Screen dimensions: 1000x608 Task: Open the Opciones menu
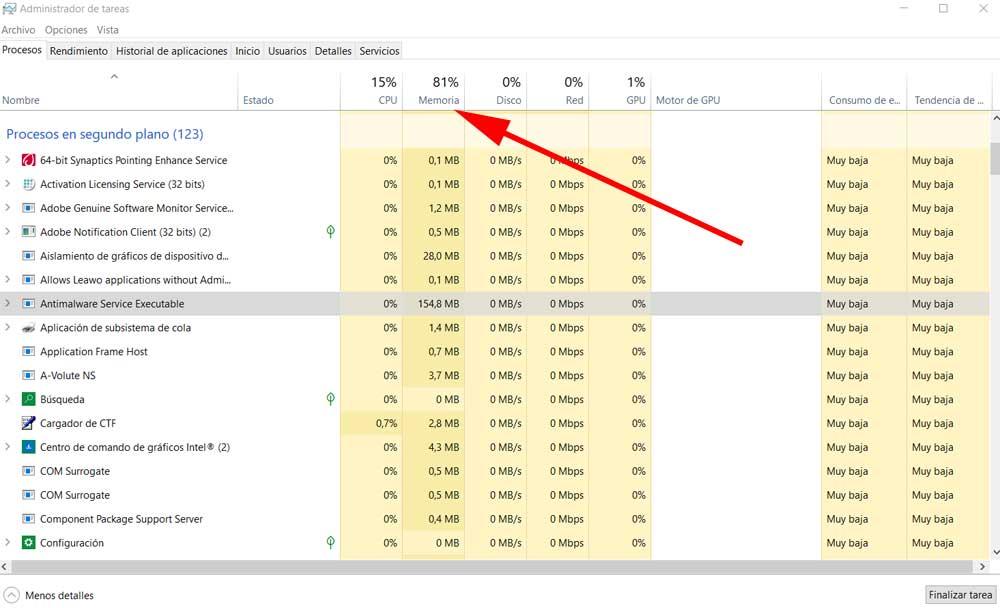(x=66, y=30)
